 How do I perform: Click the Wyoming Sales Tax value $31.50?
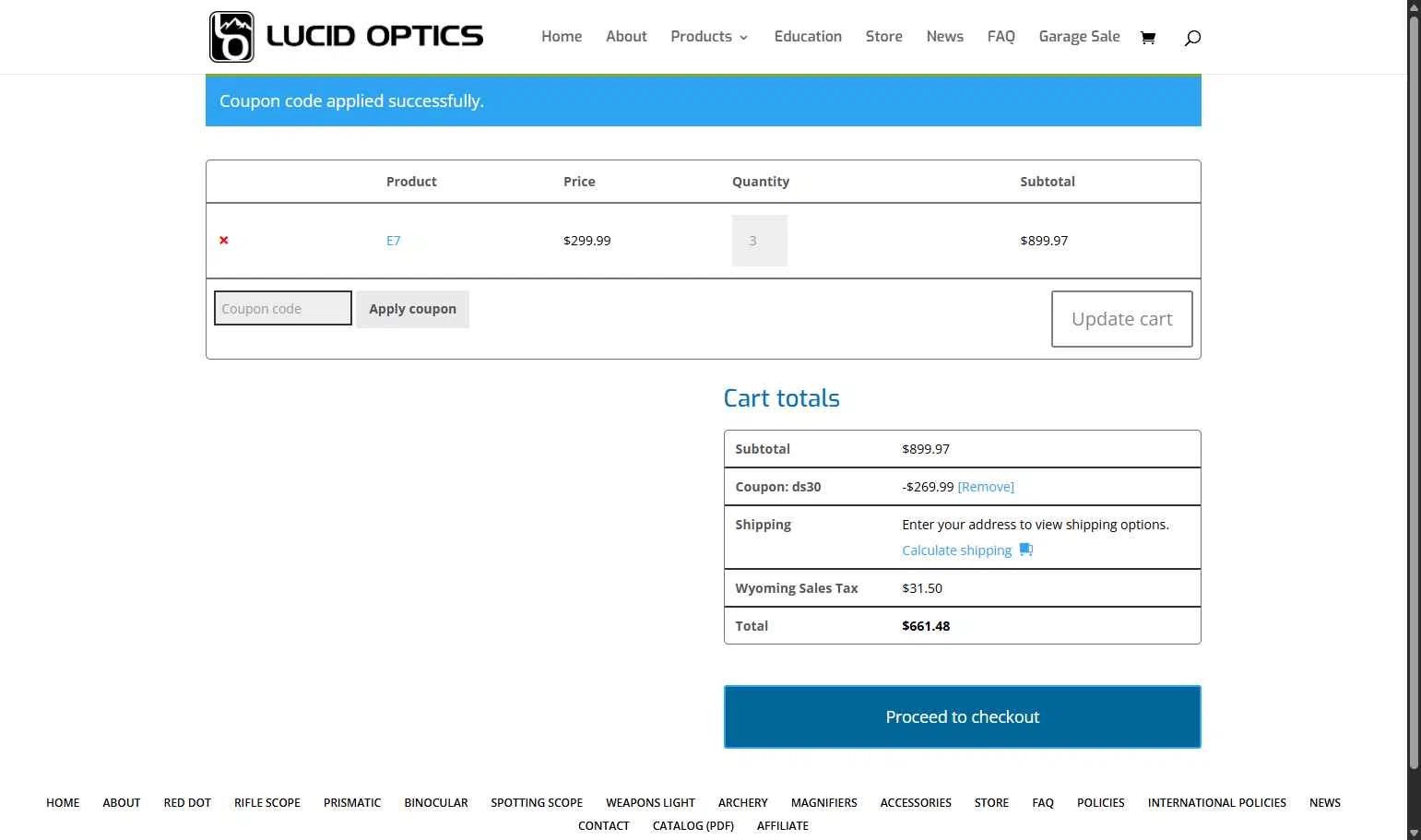click(922, 588)
